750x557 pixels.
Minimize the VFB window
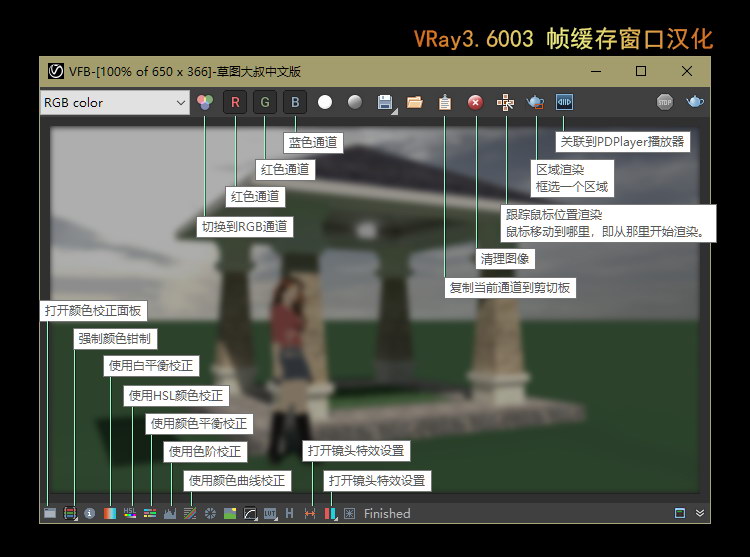point(596,71)
